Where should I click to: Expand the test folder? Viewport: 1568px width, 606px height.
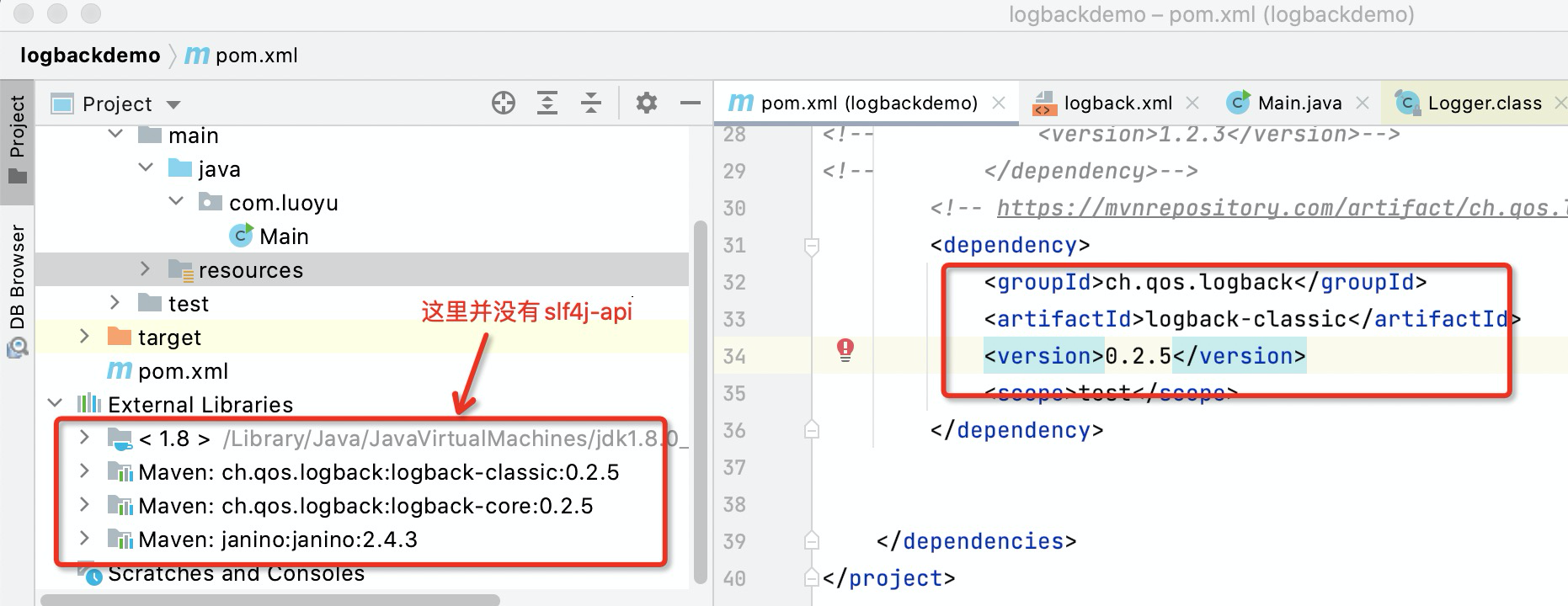pos(115,303)
